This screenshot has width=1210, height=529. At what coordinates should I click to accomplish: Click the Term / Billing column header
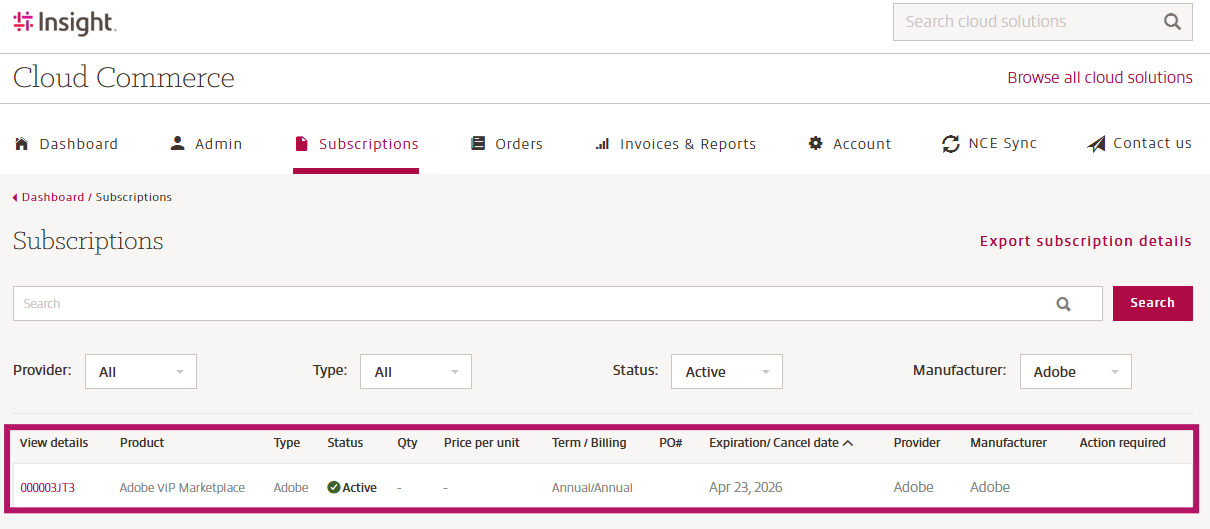[589, 443]
